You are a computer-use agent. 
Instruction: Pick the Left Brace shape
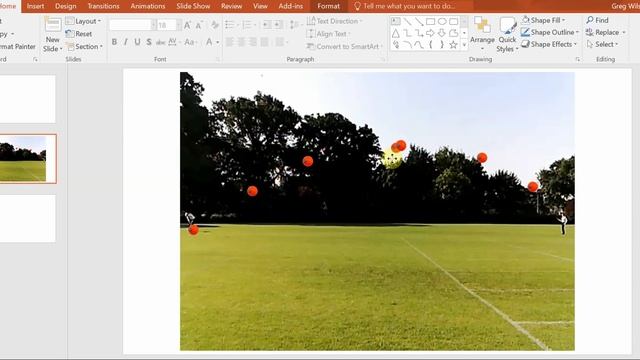point(430,45)
